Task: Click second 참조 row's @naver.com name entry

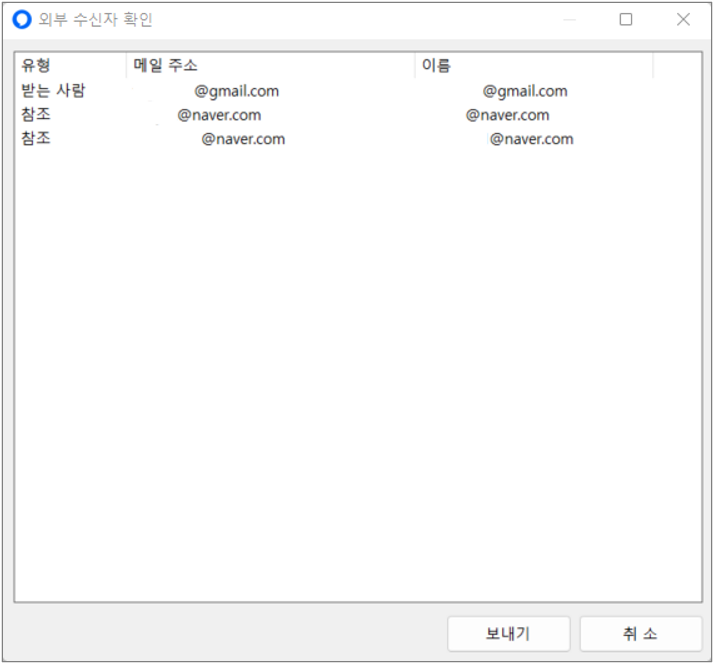Action: point(531,139)
